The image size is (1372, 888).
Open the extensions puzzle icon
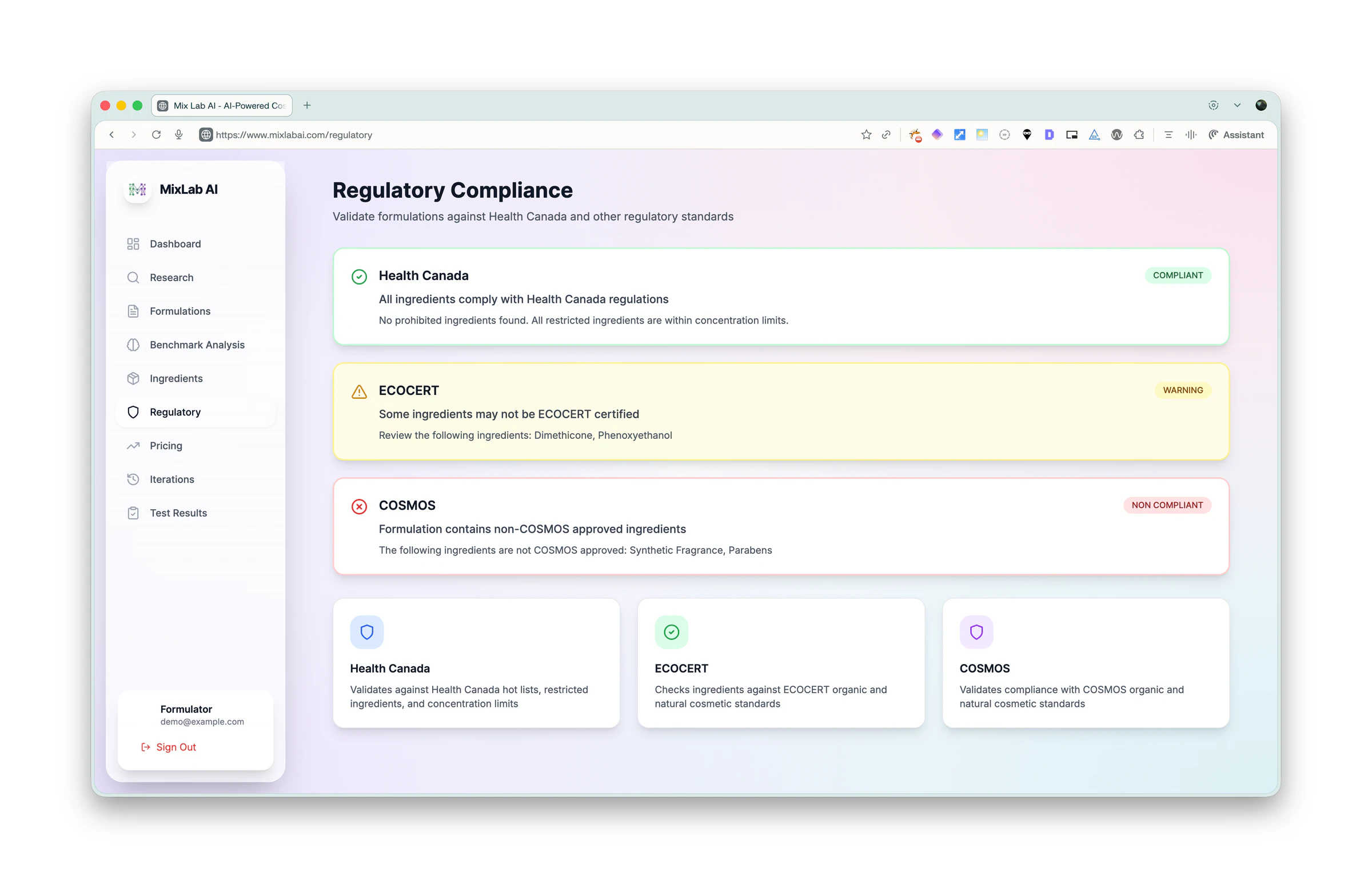pos(1139,135)
